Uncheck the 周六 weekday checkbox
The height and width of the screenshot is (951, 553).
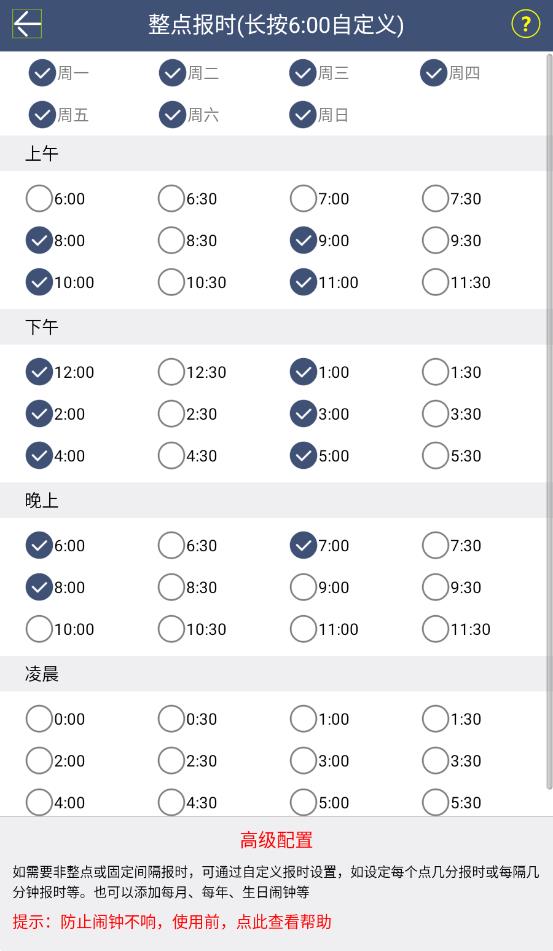[189, 115]
